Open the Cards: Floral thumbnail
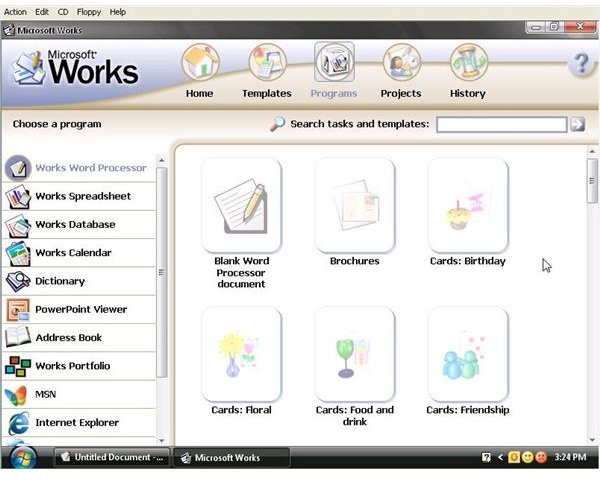The height and width of the screenshot is (482, 600). pos(241,354)
